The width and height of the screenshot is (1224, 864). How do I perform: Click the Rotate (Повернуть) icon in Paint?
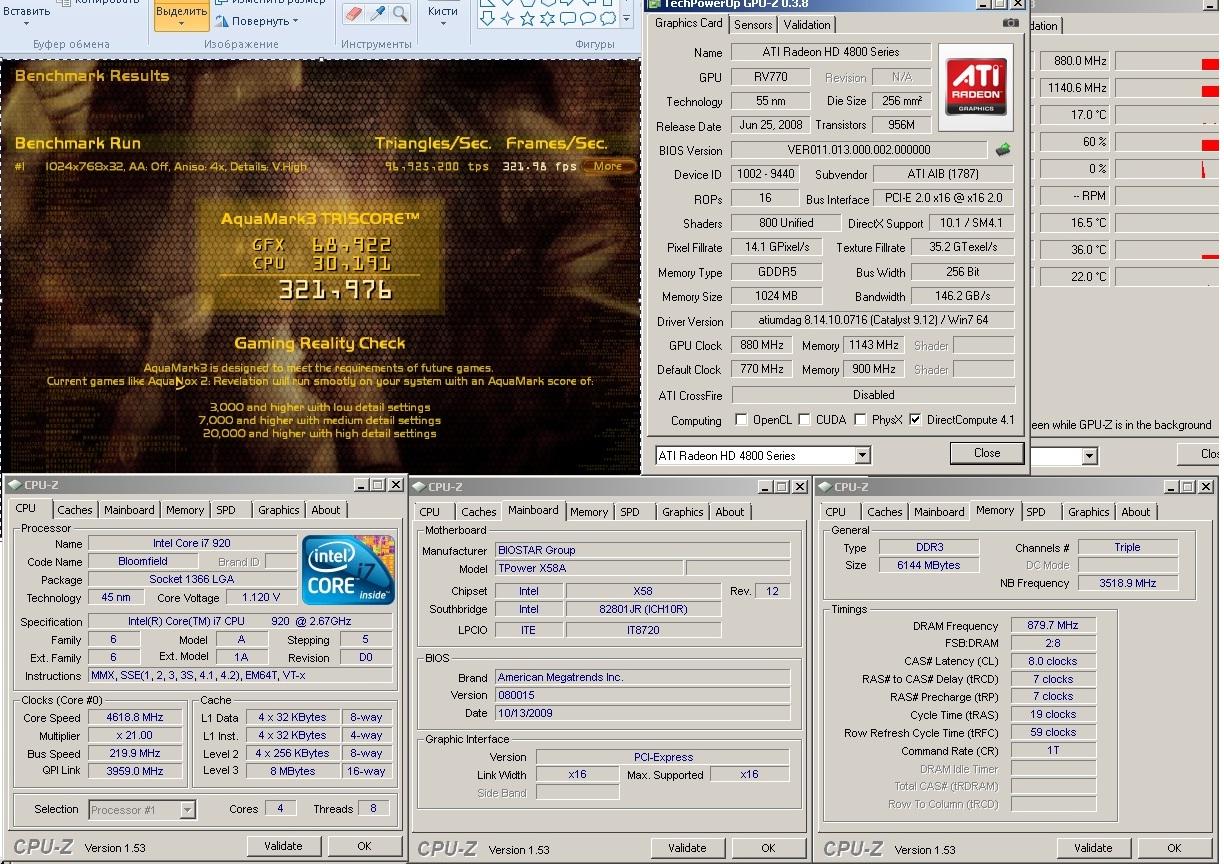[221, 21]
